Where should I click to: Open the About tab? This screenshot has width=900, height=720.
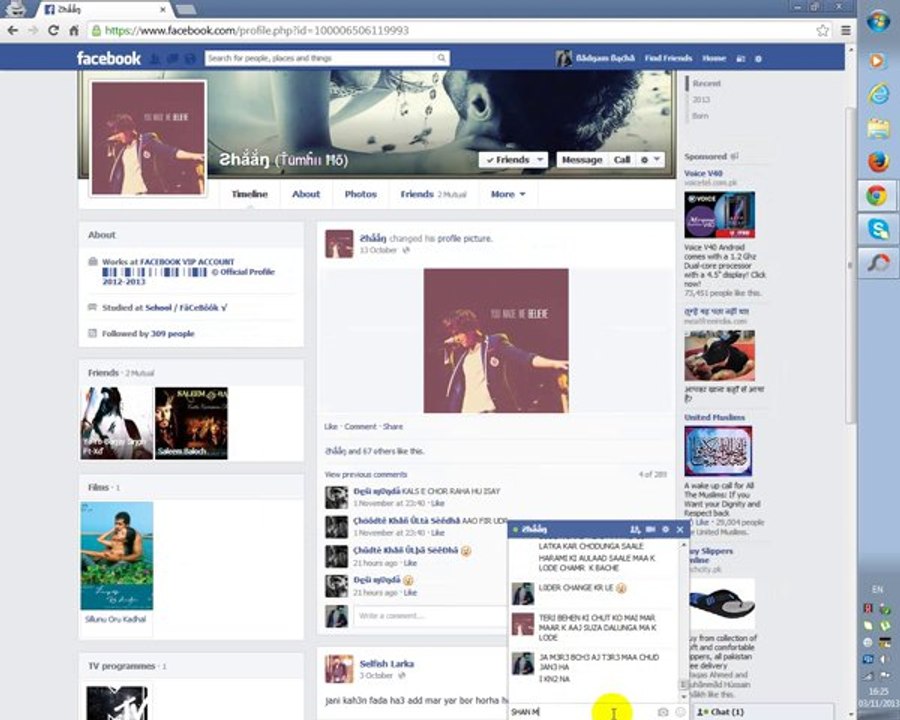(306, 194)
